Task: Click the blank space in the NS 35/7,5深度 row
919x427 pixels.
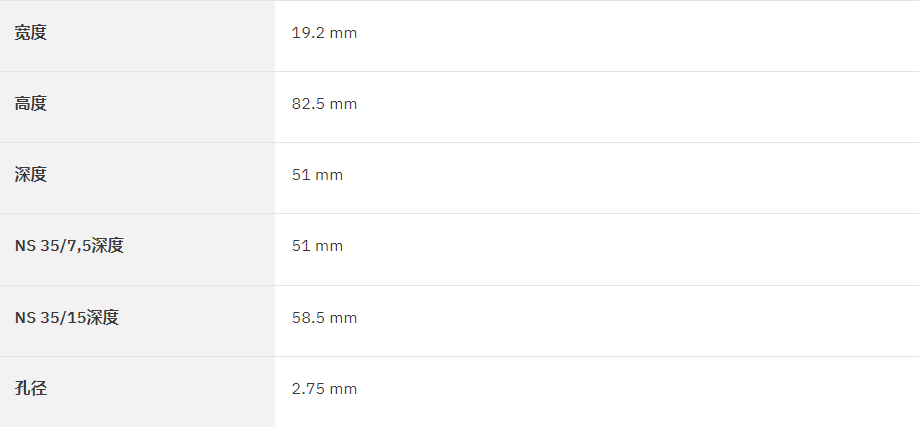Action: point(631,250)
